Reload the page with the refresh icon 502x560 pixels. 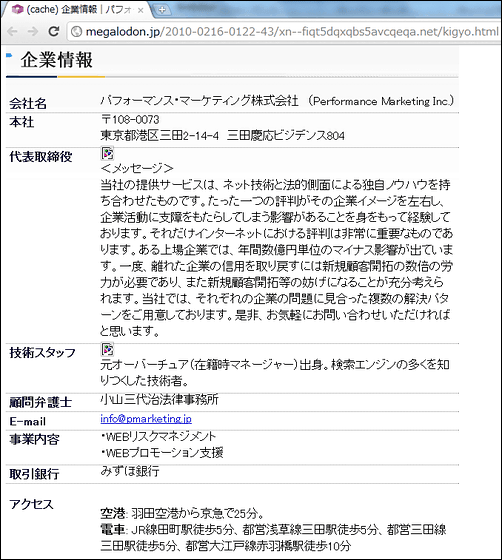click(x=54, y=31)
